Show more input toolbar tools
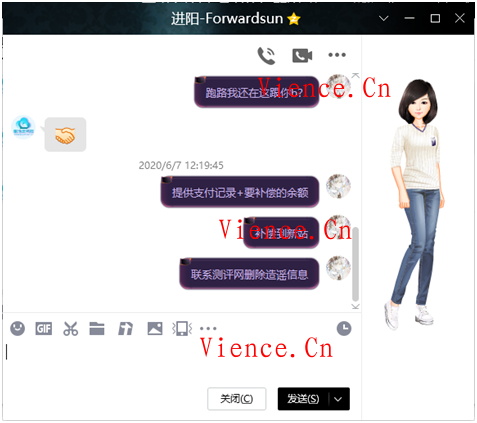The height and width of the screenshot is (423, 477). pos(208,329)
